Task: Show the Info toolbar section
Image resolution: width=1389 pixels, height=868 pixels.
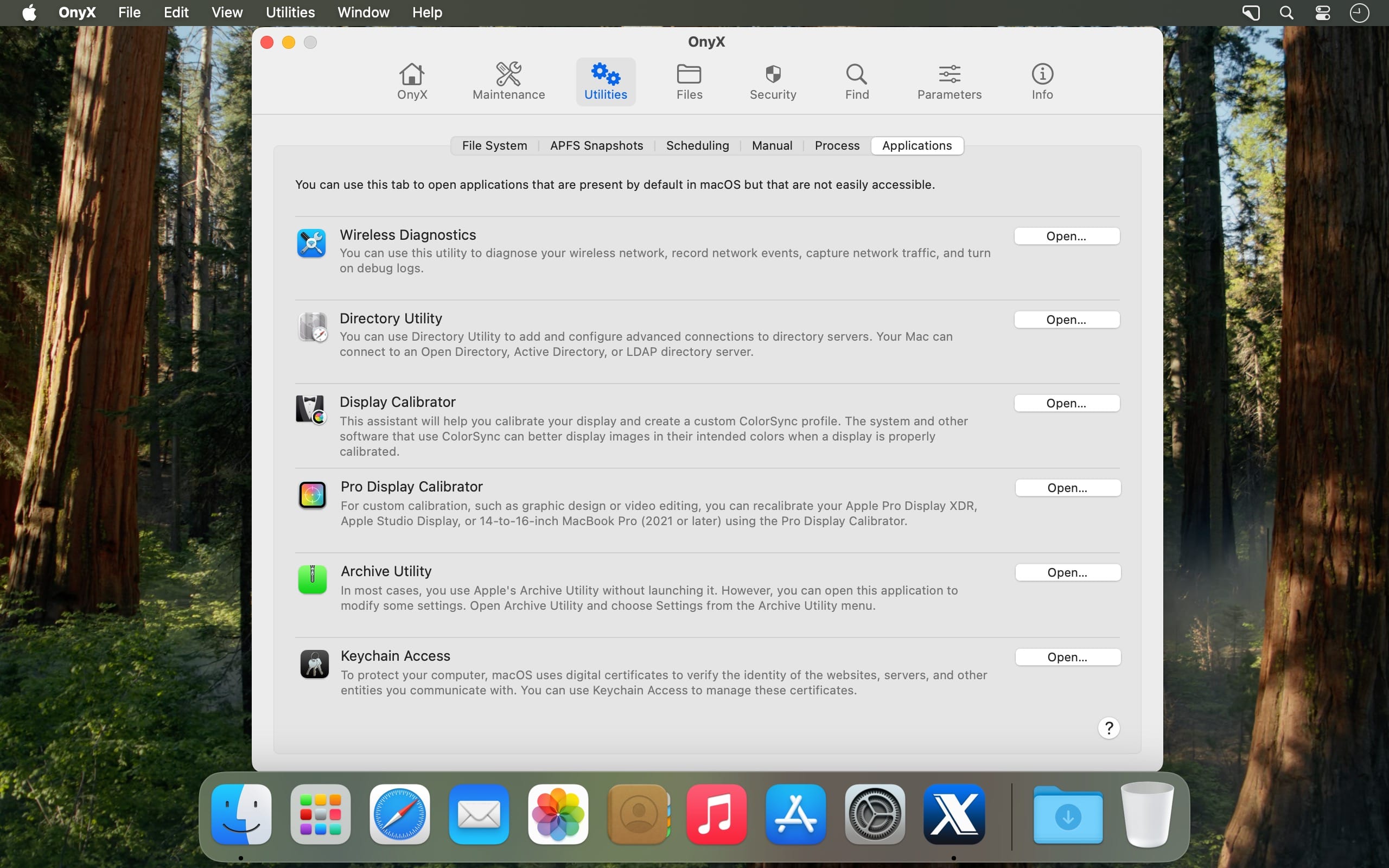Action: click(1042, 81)
